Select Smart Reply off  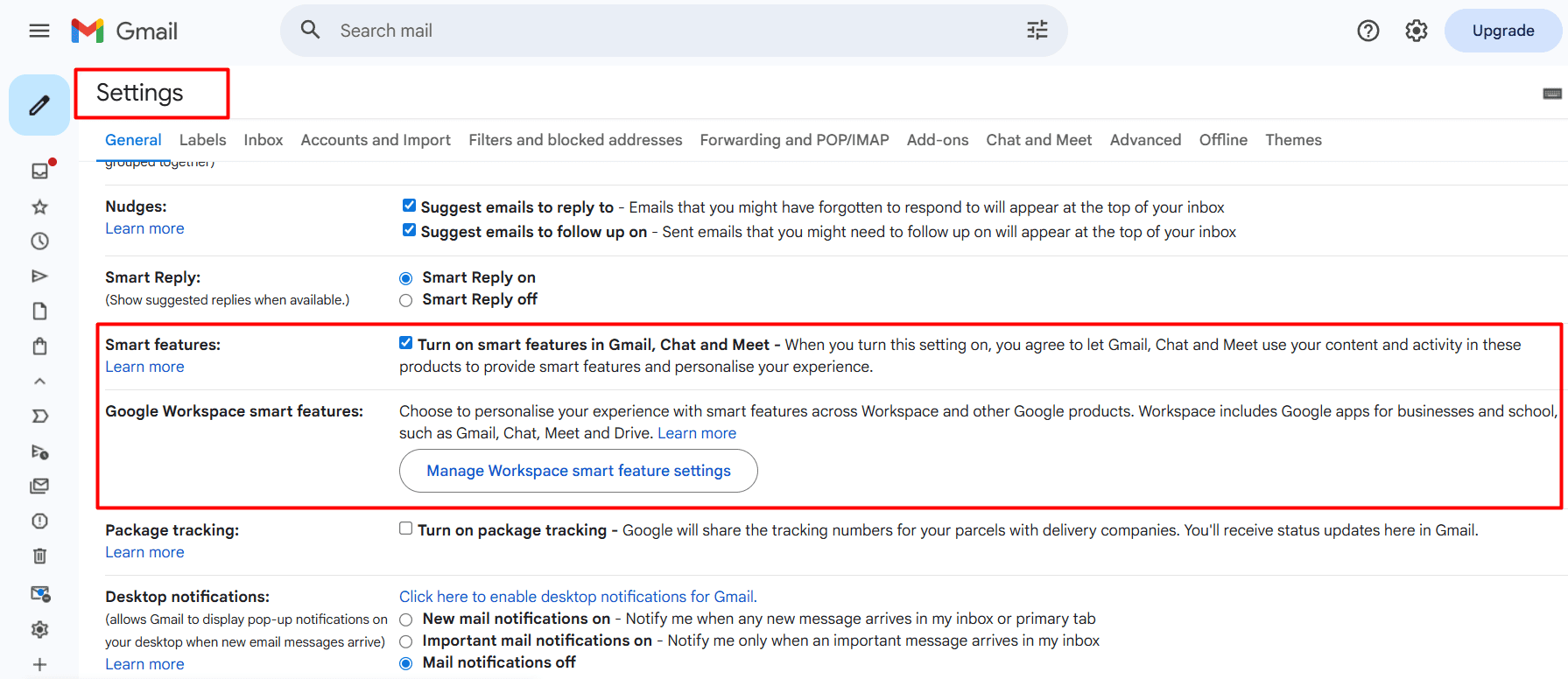(x=405, y=300)
